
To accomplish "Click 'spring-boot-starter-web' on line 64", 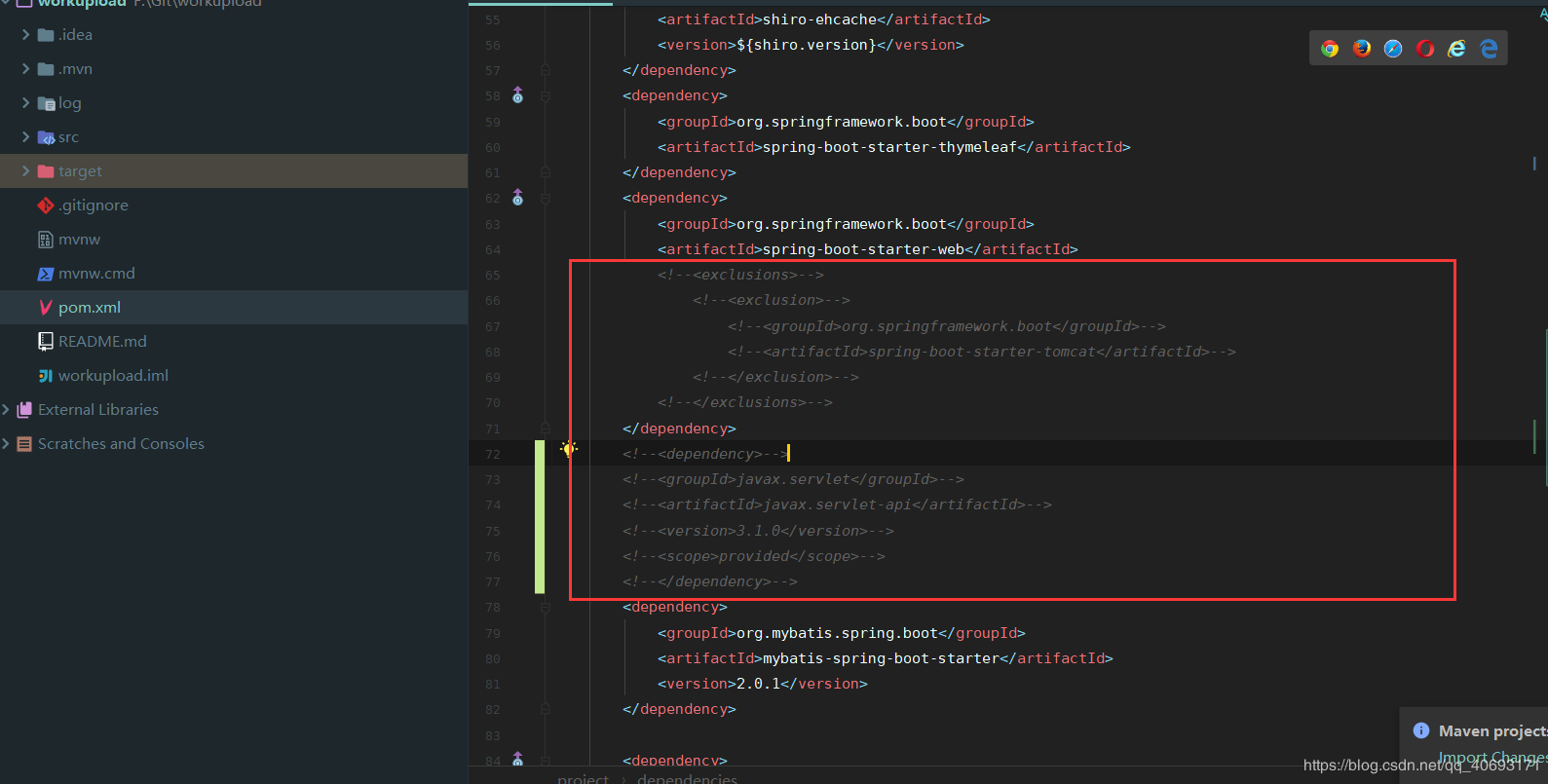I will tap(863, 249).
